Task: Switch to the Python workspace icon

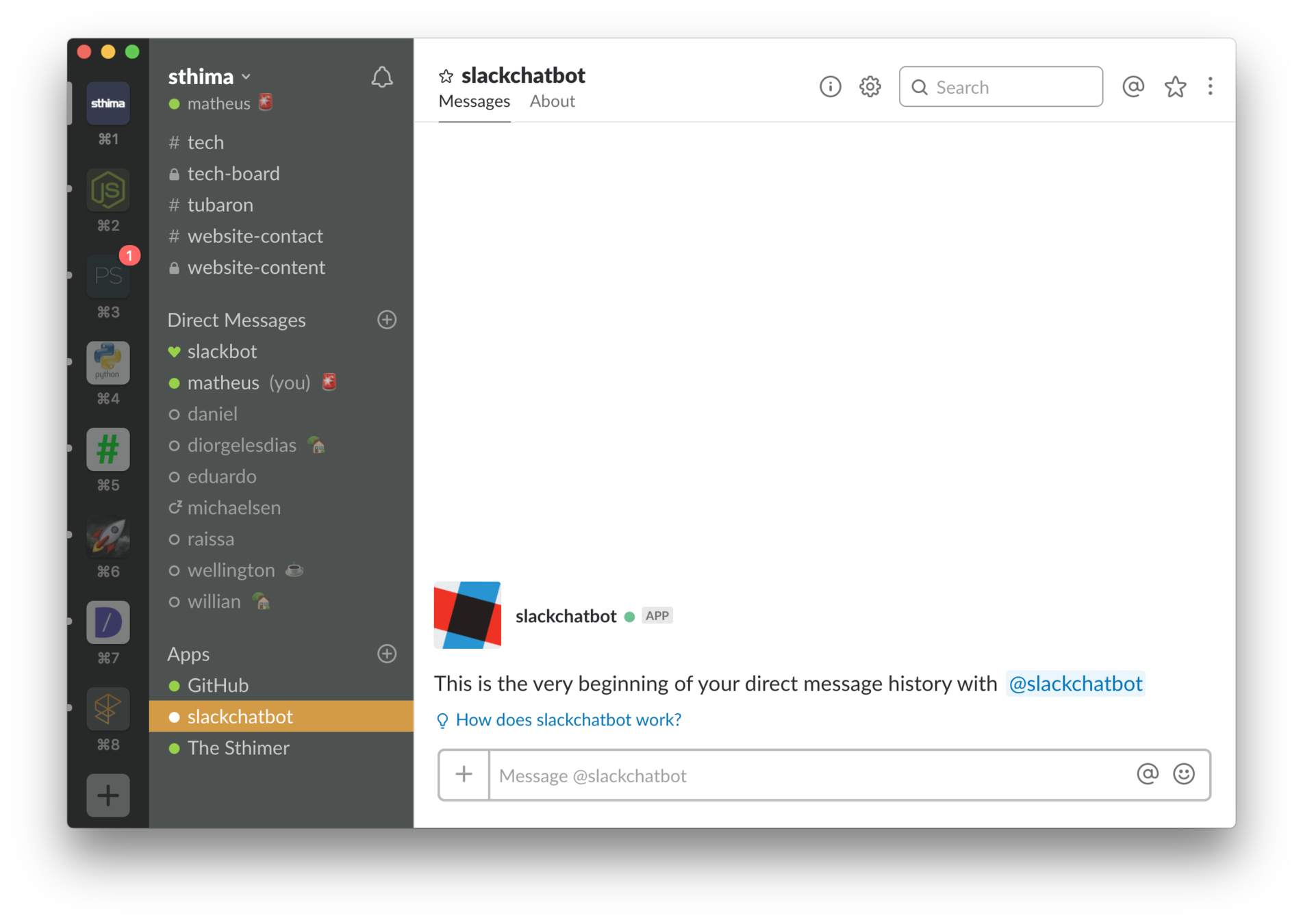Action: click(107, 363)
